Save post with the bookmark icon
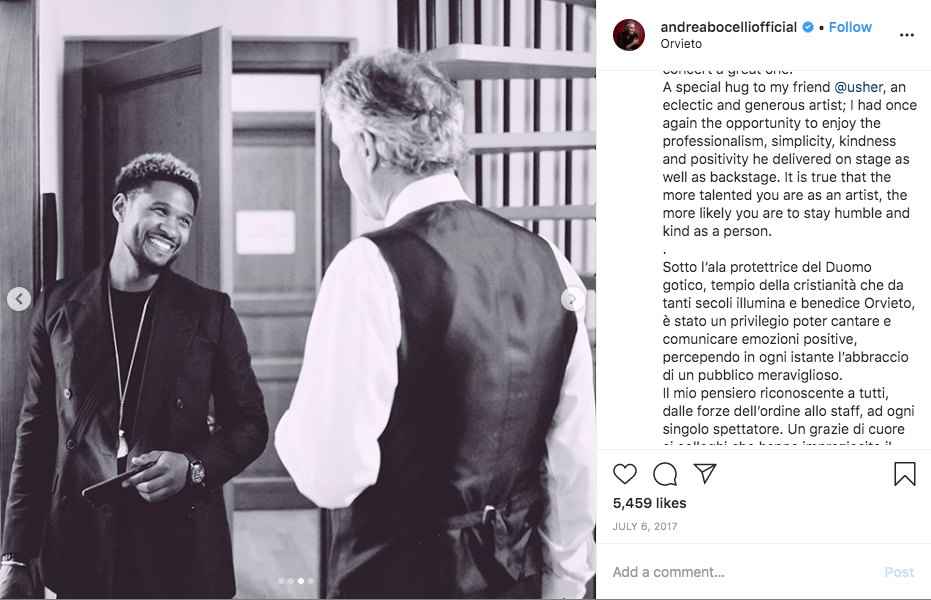 coord(904,474)
